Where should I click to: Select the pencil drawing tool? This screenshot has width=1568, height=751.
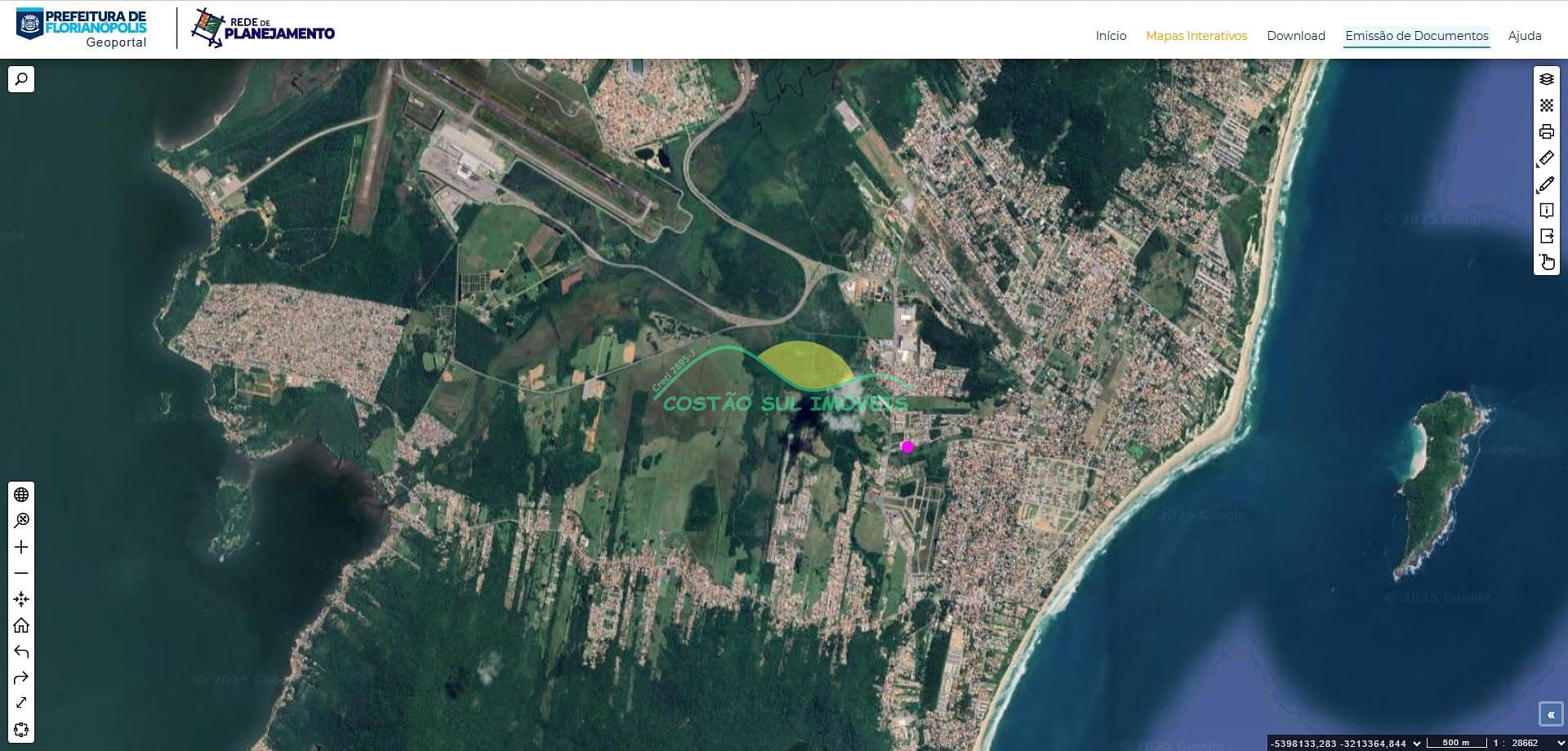coord(1547,184)
